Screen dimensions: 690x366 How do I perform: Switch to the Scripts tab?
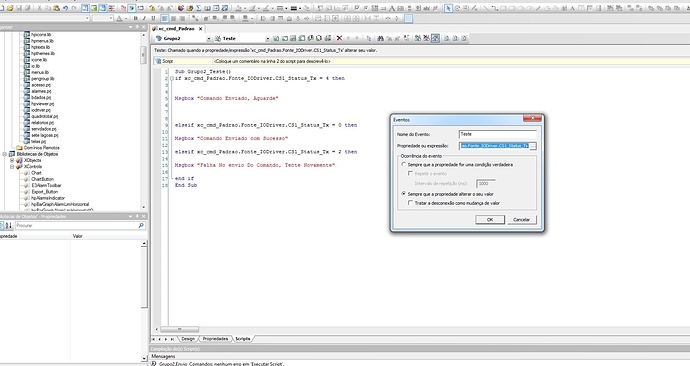click(x=242, y=339)
